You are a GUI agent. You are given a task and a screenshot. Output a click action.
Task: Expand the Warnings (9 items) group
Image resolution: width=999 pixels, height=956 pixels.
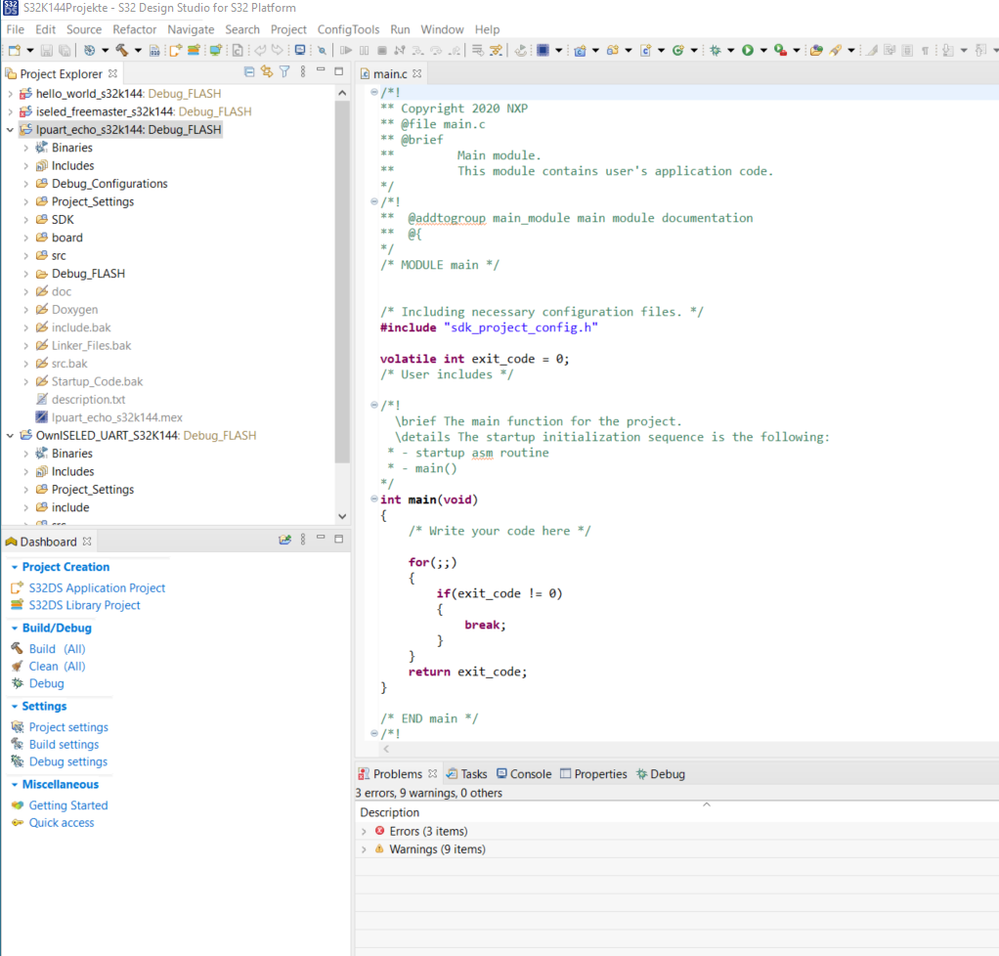click(364, 849)
